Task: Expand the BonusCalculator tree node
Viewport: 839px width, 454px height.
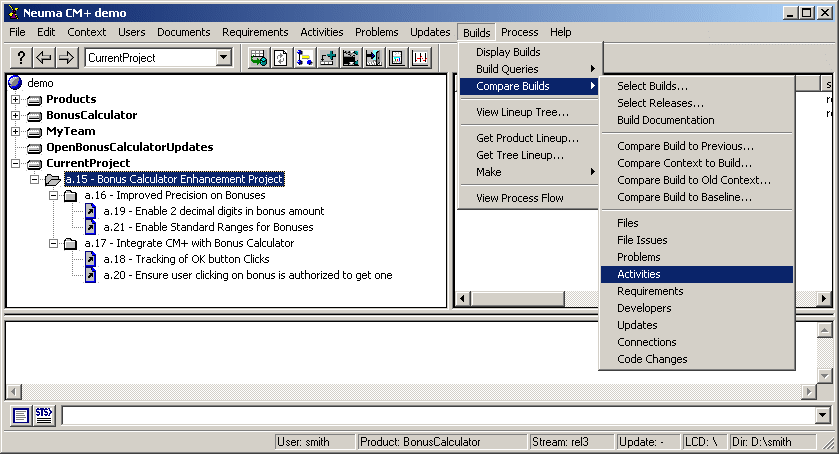Action: coord(16,115)
